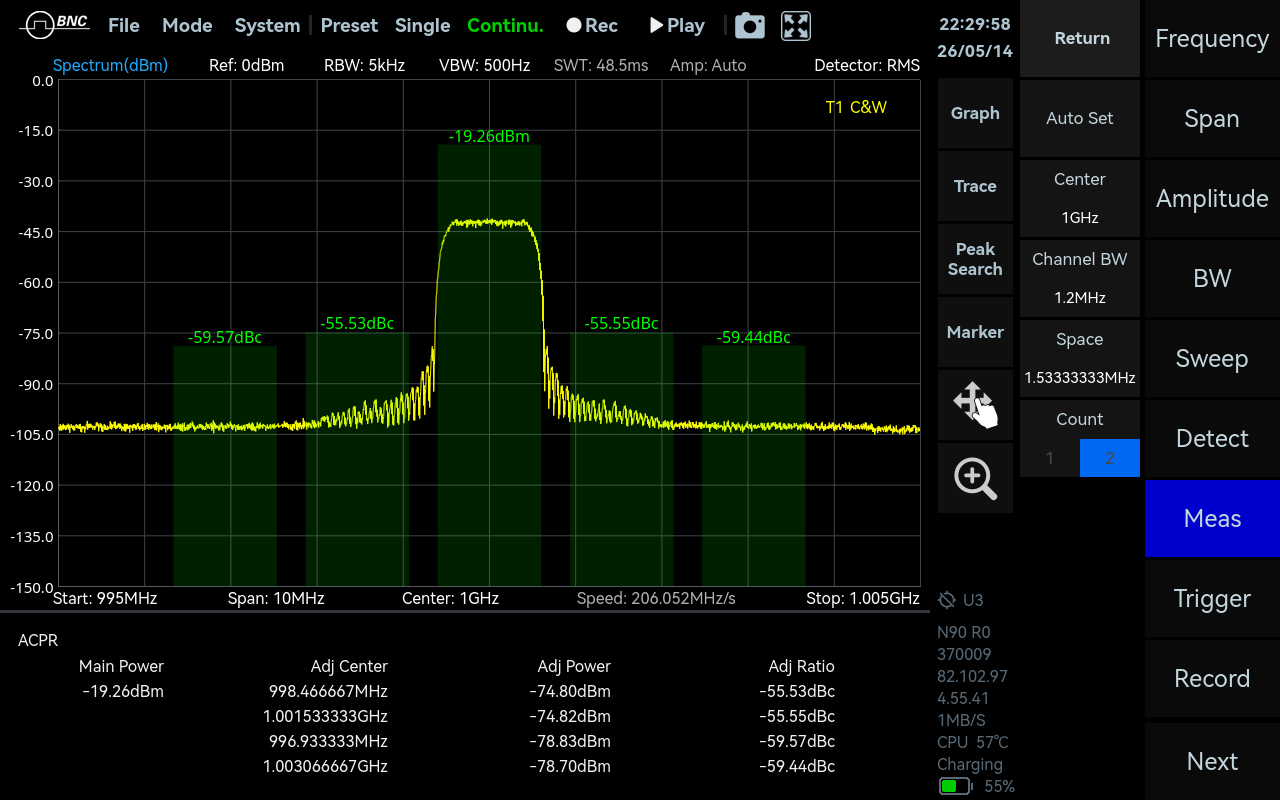Screen dimensions: 1280x800
Task: Click the SWT: 48.5ms readout
Action: point(601,65)
